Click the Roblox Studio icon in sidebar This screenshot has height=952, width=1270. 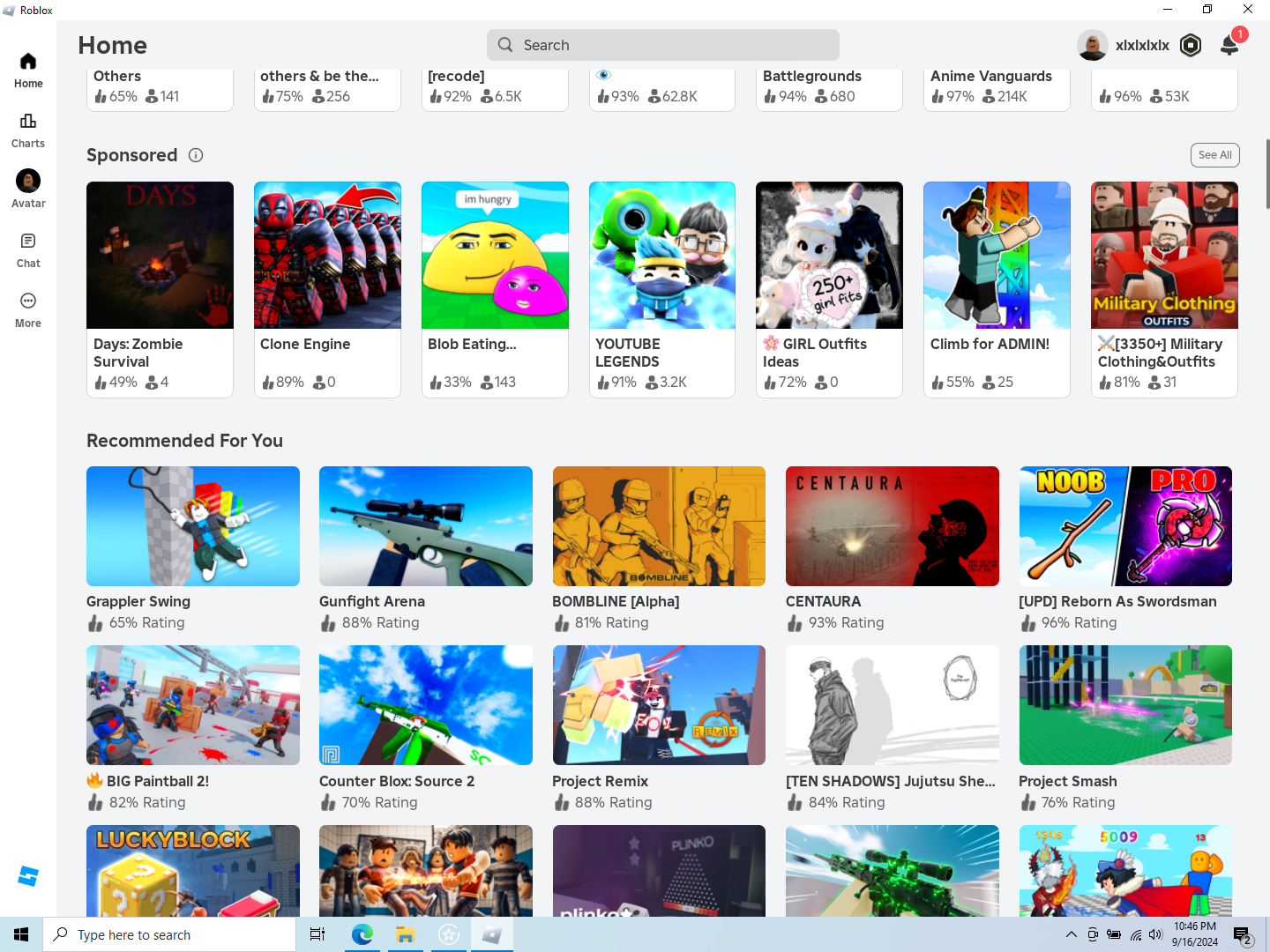[28, 876]
